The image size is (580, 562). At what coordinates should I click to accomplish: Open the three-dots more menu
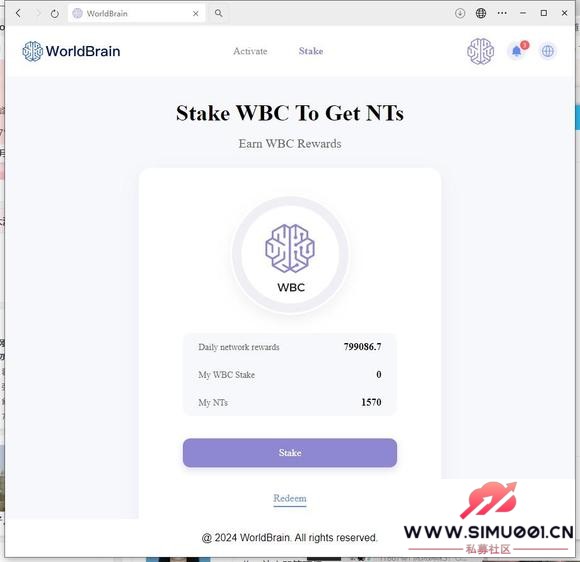pyautogui.click(x=502, y=13)
